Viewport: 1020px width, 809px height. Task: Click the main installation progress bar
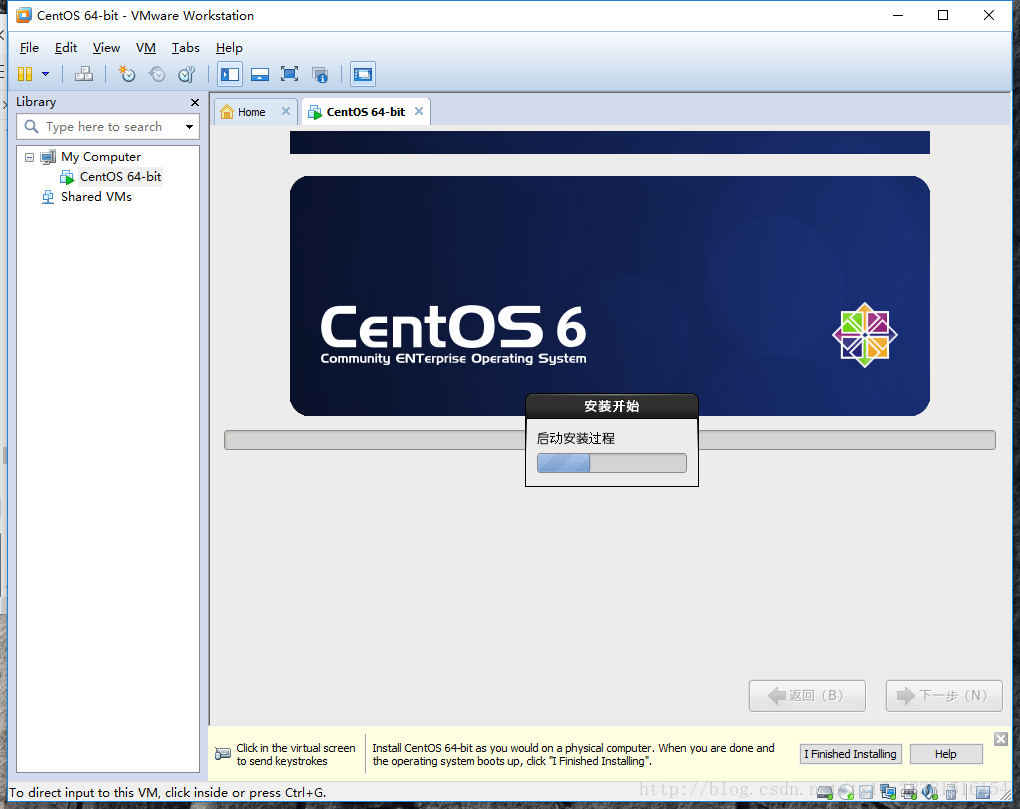(610, 440)
